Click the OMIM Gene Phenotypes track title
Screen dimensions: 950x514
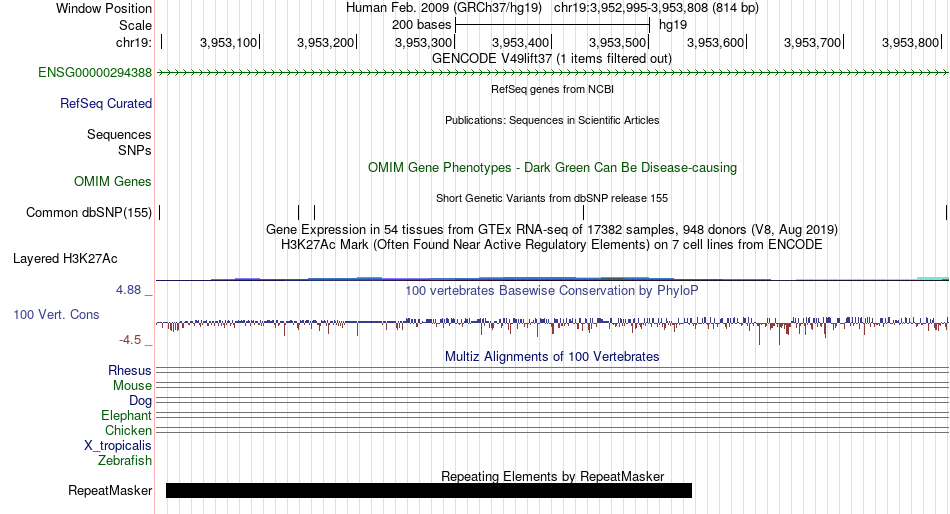tap(552, 168)
